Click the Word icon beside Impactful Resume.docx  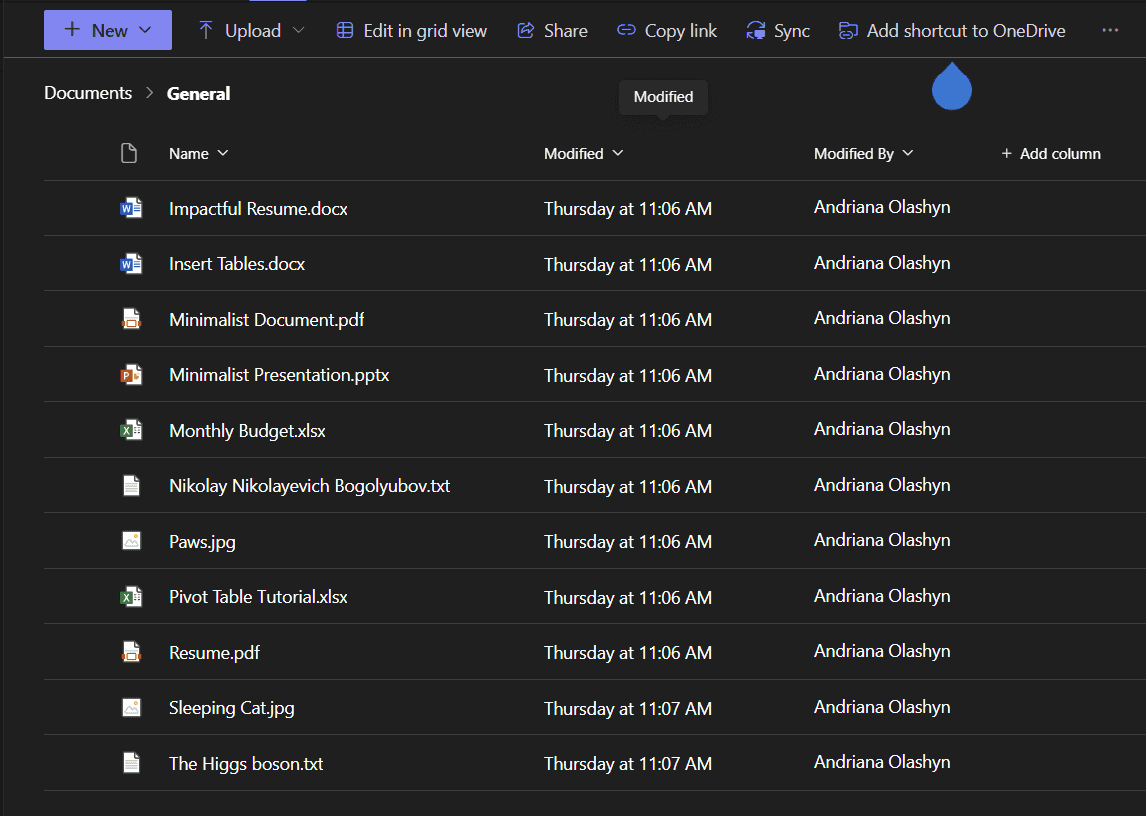click(x=130, y=209)
